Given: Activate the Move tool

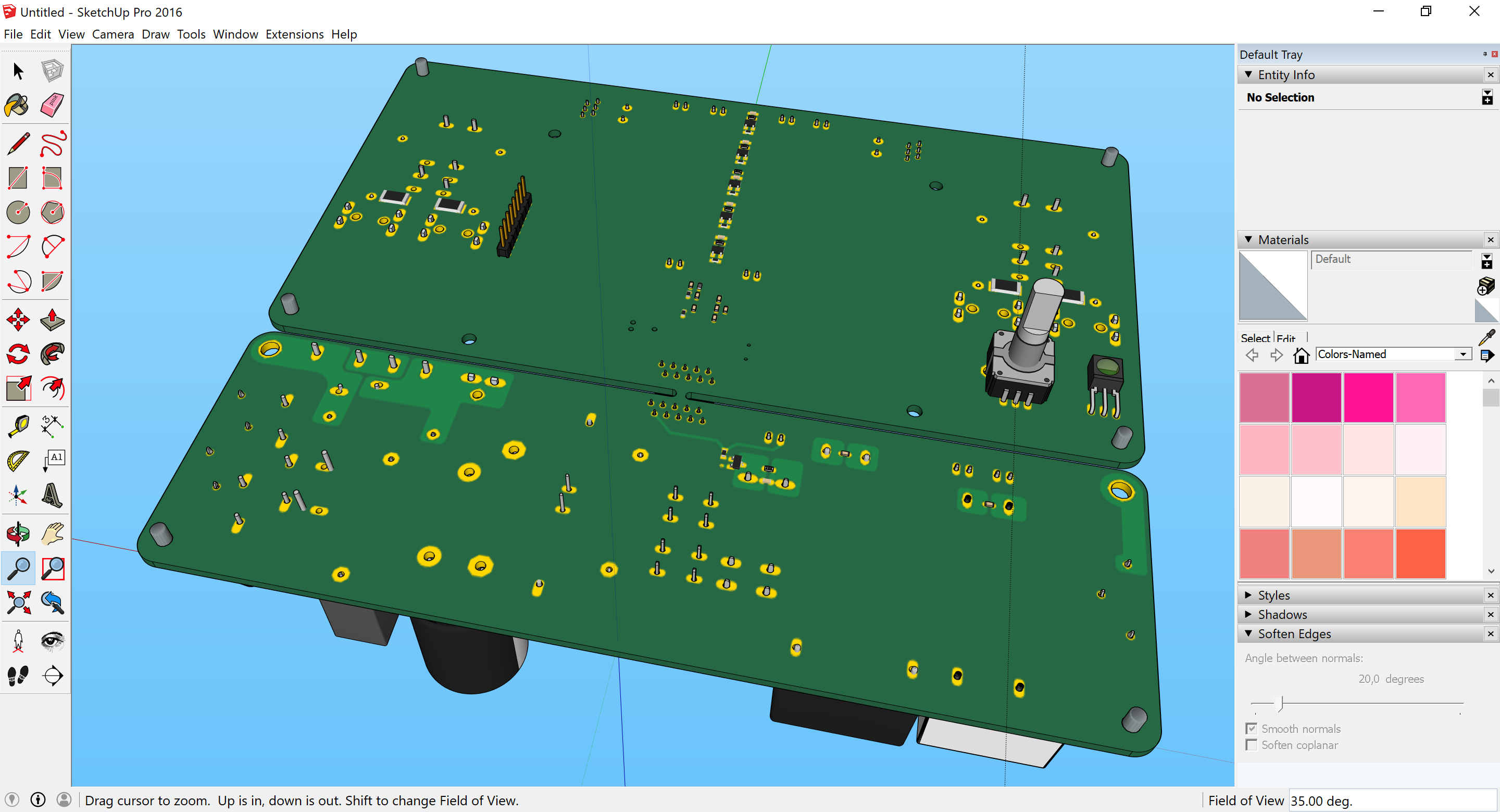Looking at the screenshot, I should [18, 320].
